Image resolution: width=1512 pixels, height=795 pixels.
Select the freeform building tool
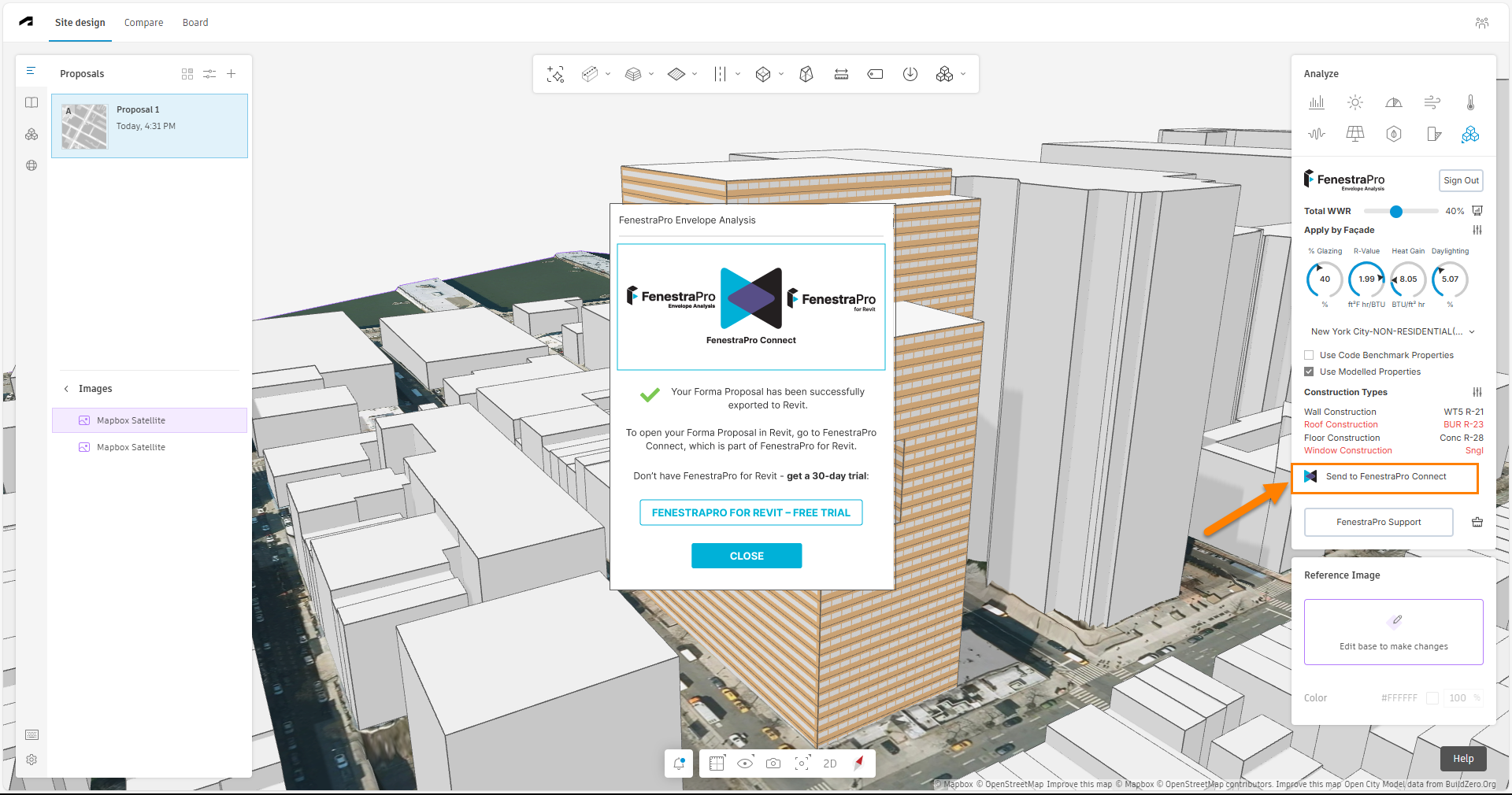click(806, 74)
